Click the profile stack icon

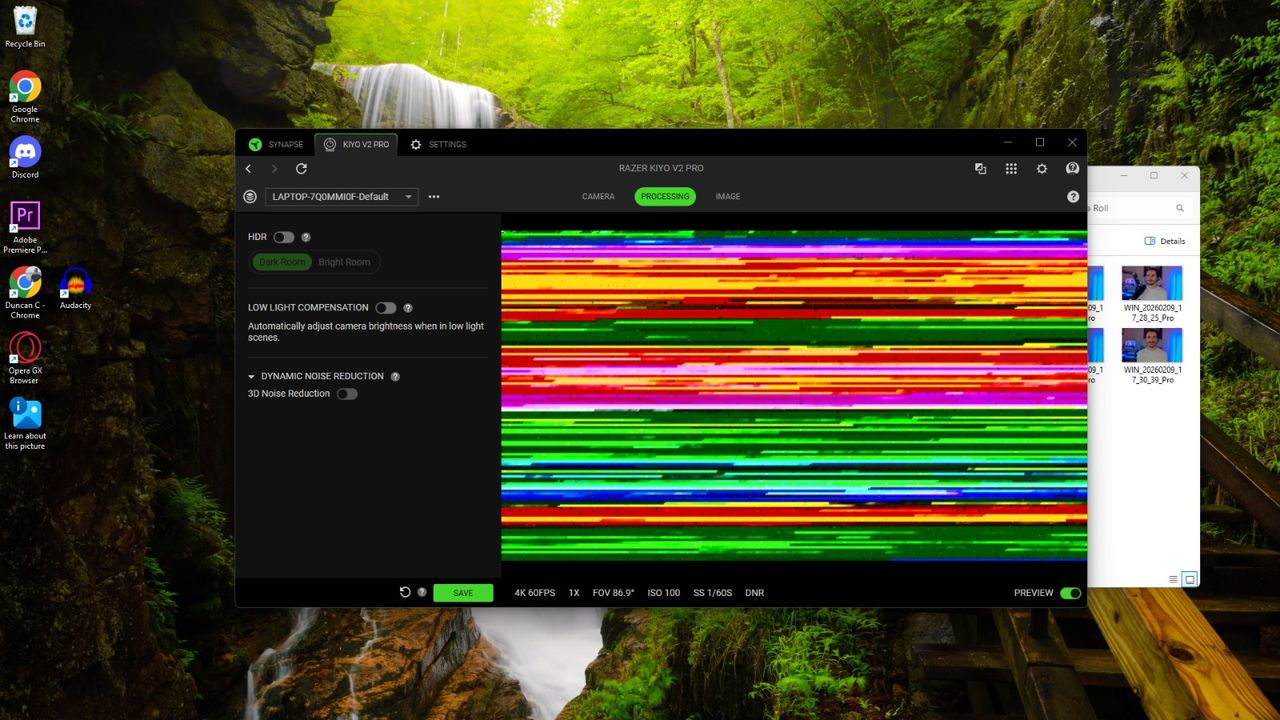pos(250,197)
